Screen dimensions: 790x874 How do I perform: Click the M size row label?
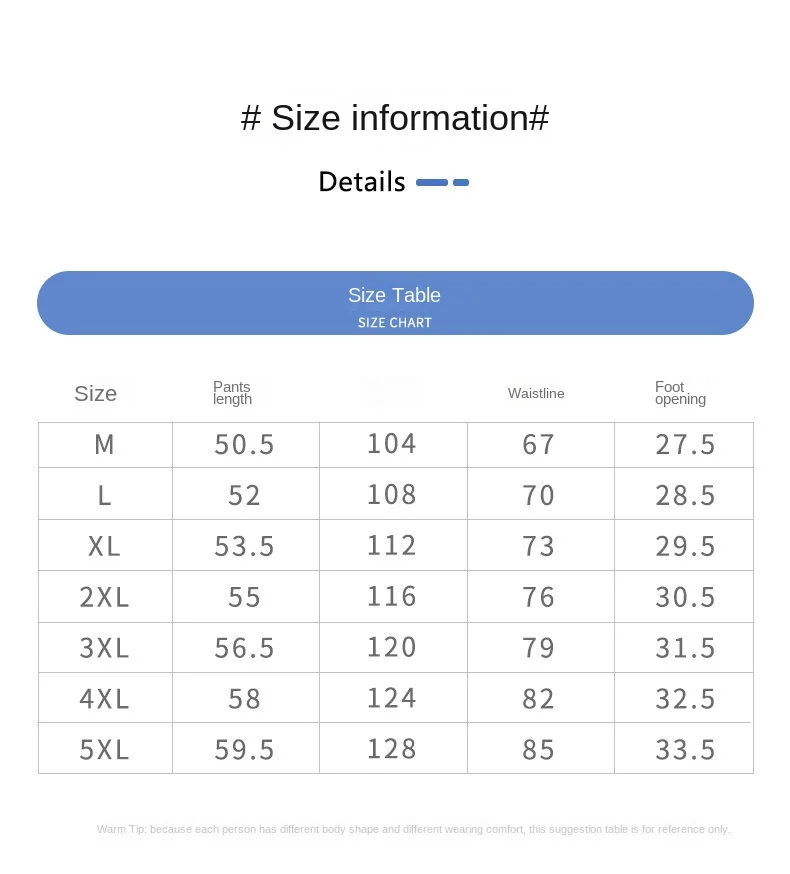[104, 445]
